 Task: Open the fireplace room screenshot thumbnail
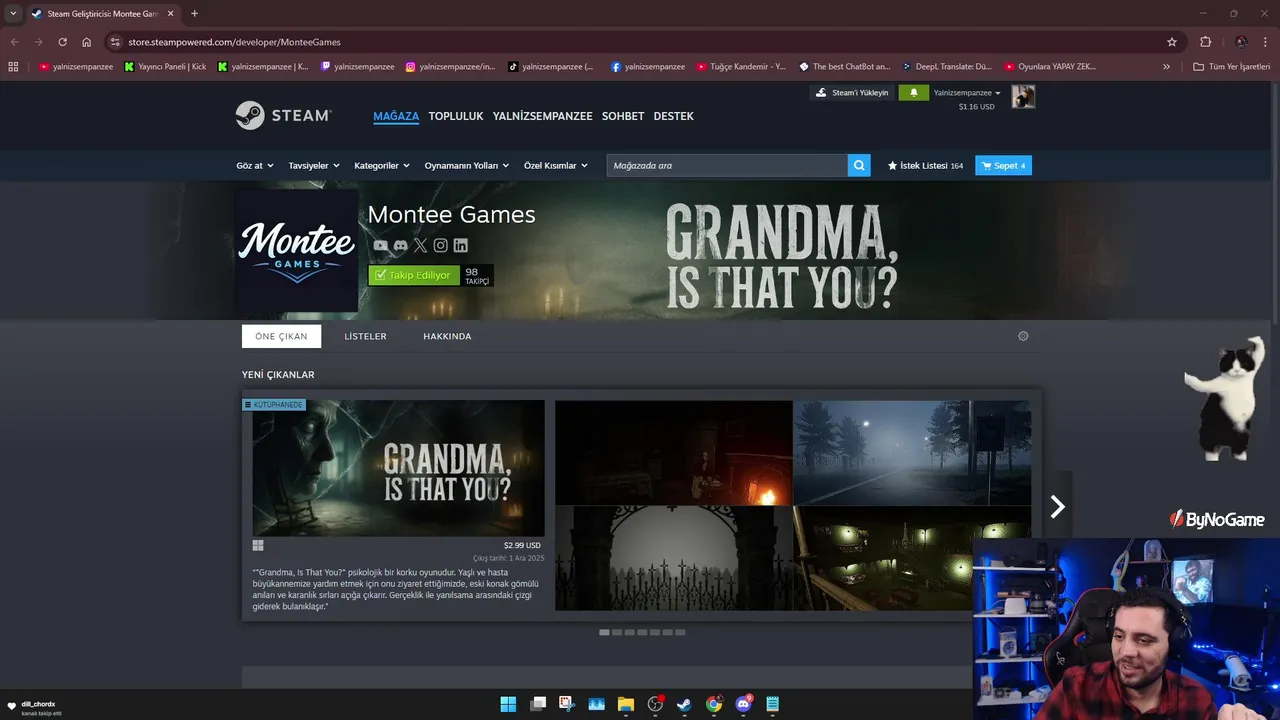674,453
